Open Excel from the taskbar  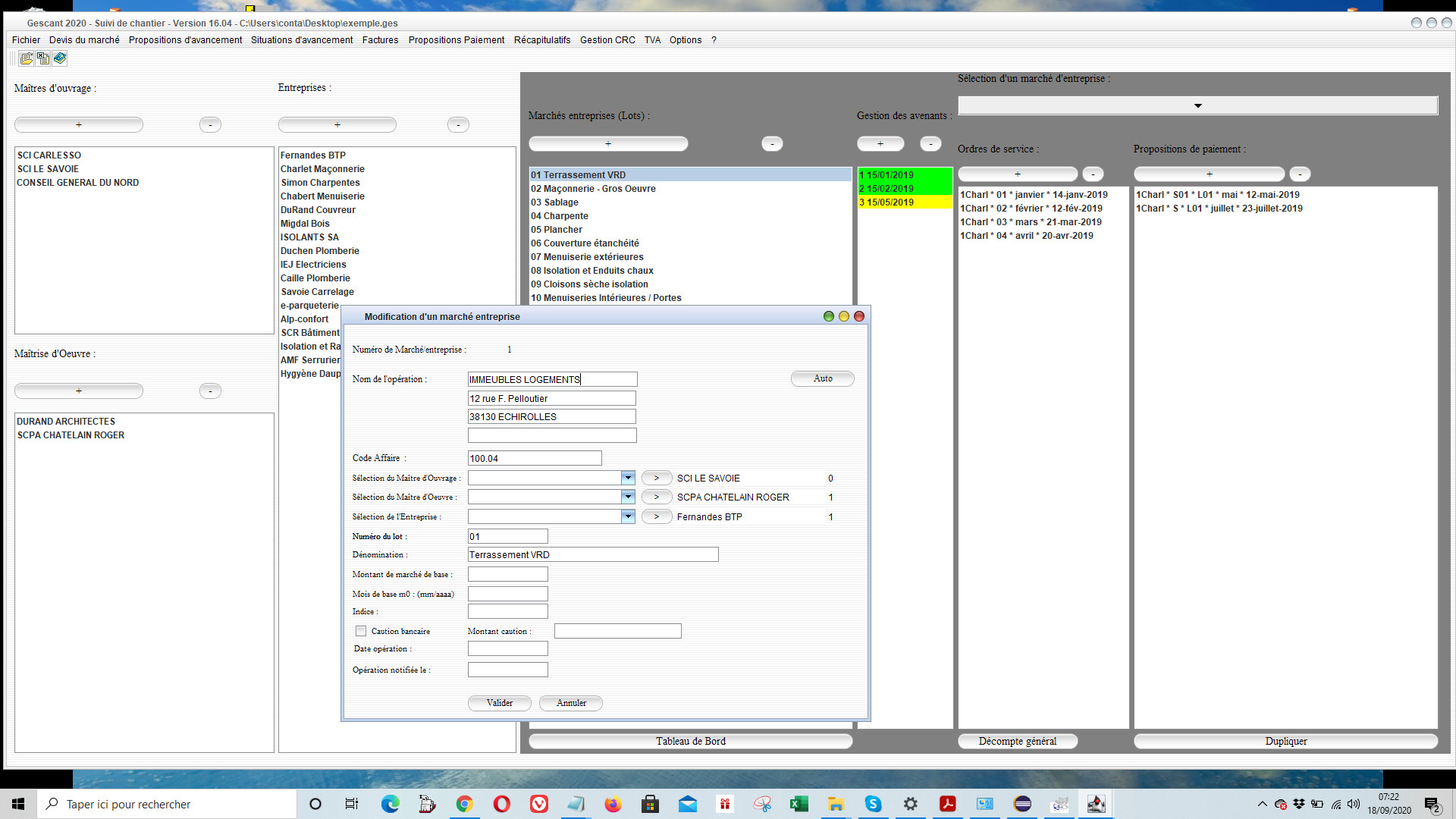pos(799,804)
